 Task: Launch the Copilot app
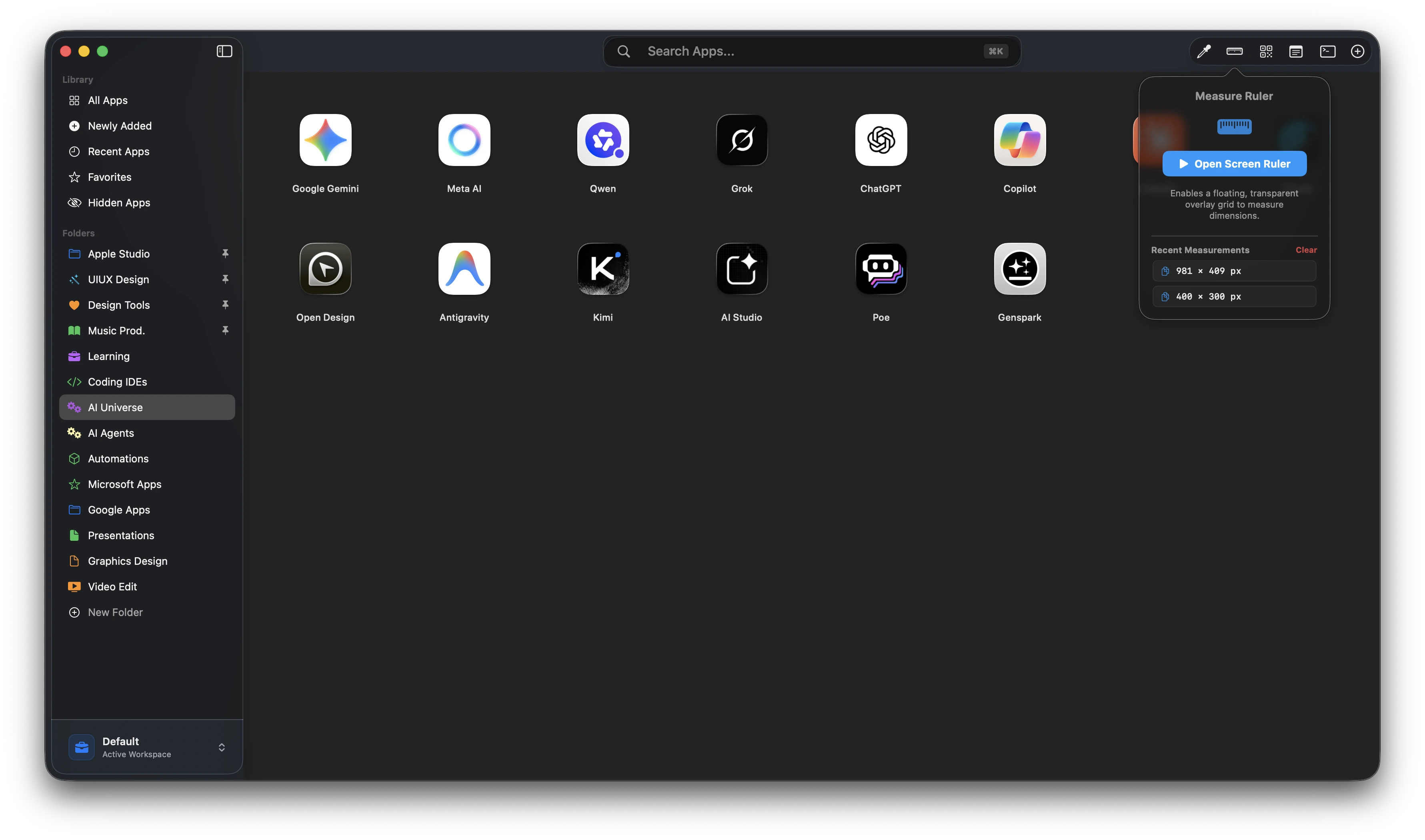[1020, 140]
